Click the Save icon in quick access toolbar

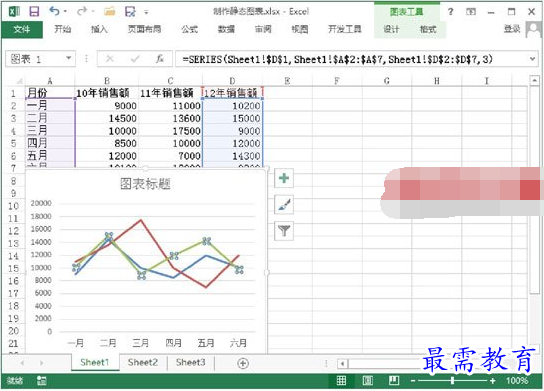click(x=34, y=12)
